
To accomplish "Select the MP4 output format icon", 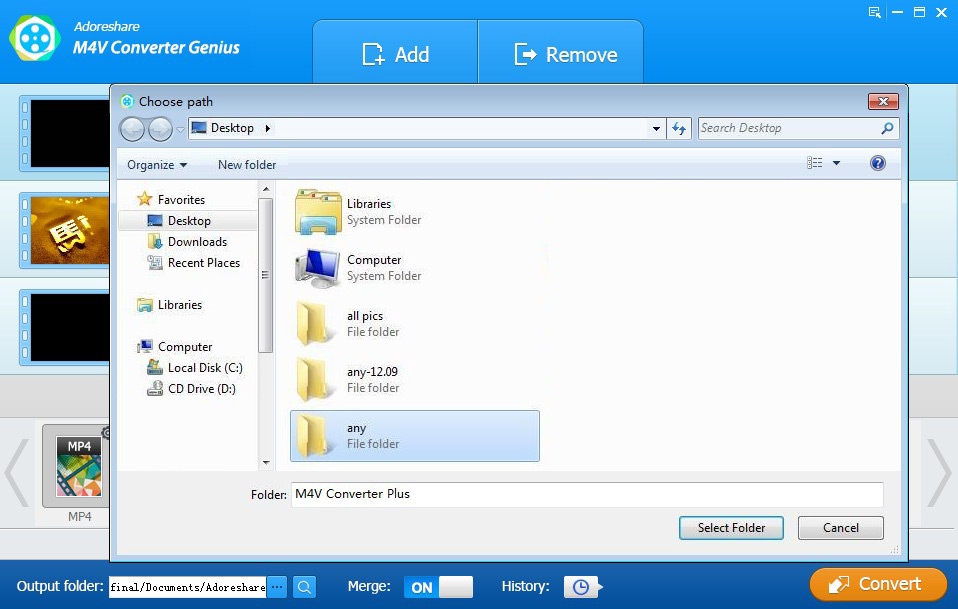I will pyautogui.click(x=79, y=466).
